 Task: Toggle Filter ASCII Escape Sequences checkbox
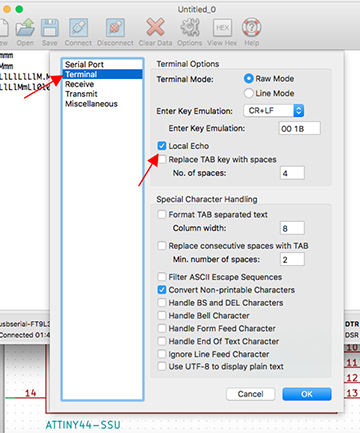(162, 277)
